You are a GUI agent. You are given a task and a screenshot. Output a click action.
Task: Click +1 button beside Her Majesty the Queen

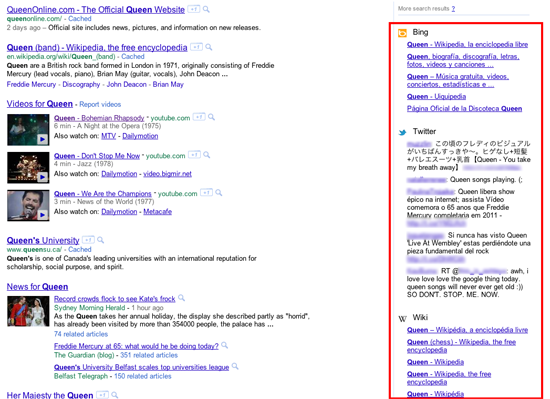pos(102,395)
